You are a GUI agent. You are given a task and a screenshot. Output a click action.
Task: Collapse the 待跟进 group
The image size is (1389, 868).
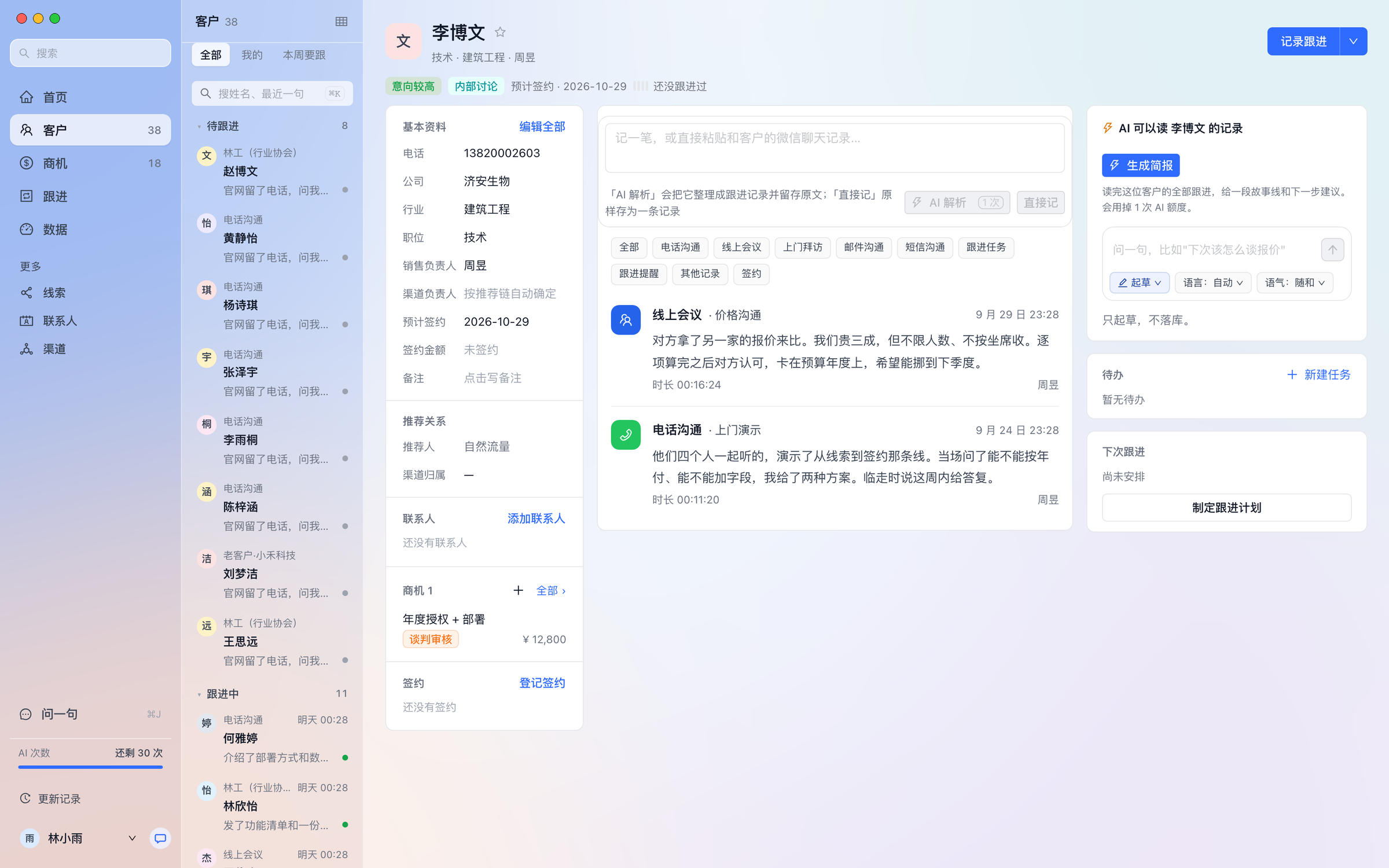point(199,126)
